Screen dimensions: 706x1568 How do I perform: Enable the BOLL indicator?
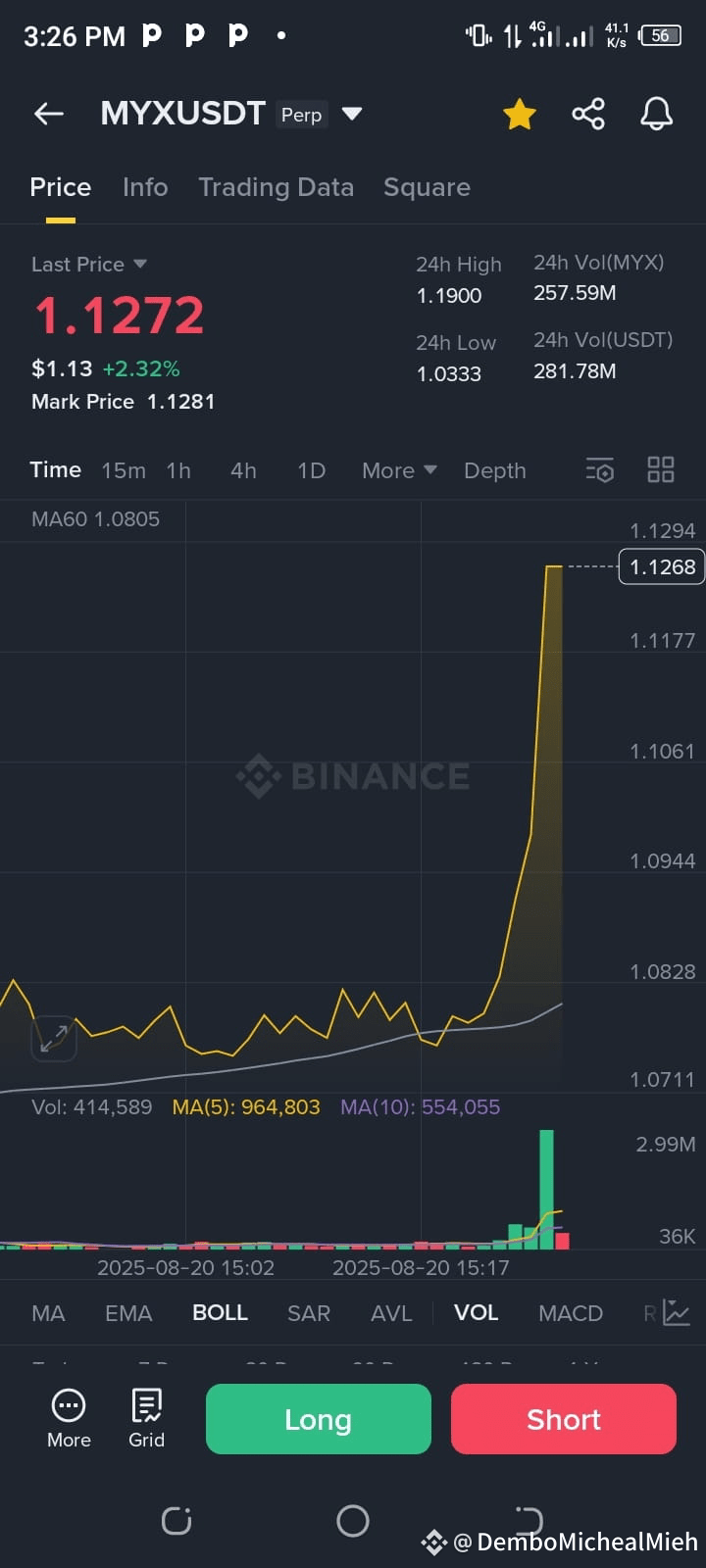220,1312
